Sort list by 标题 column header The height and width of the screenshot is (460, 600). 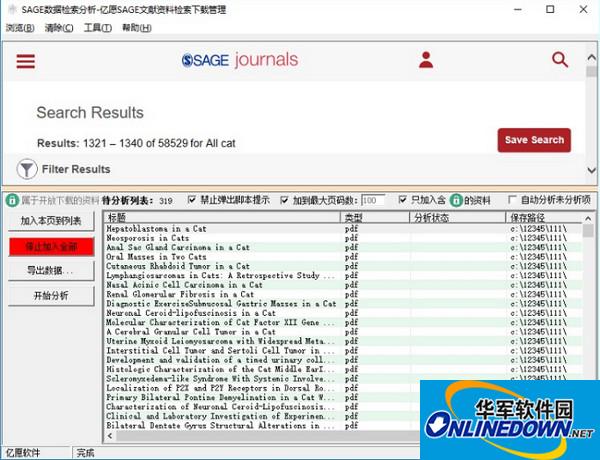point(222,217)
